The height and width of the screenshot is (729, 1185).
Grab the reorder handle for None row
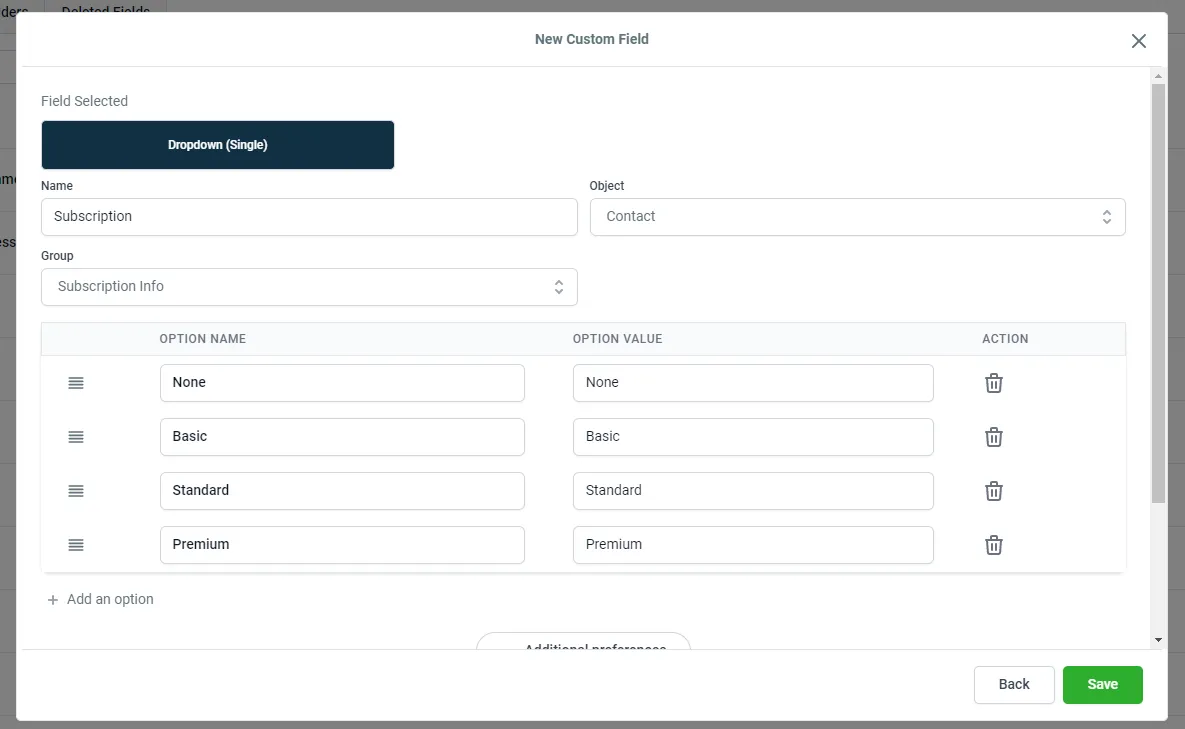76,383
